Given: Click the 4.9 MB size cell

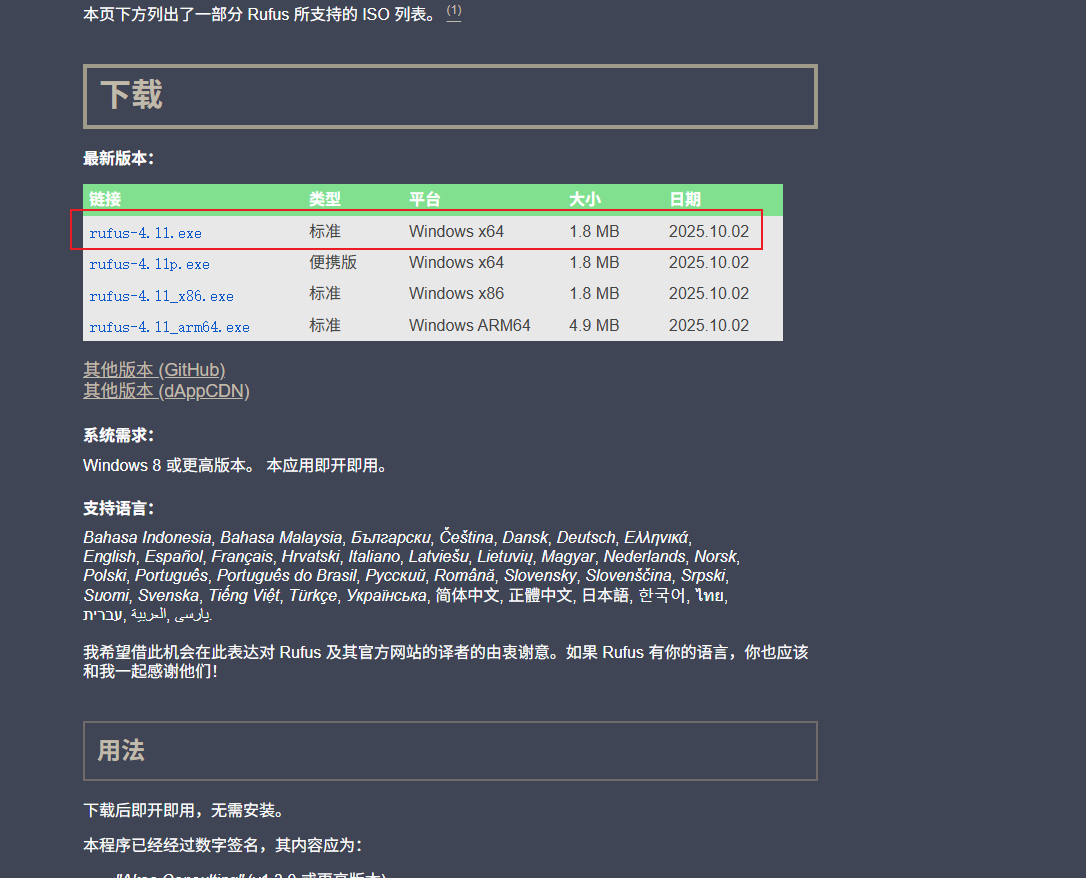Looking at the screenshot, I should (x=594, y=325).
